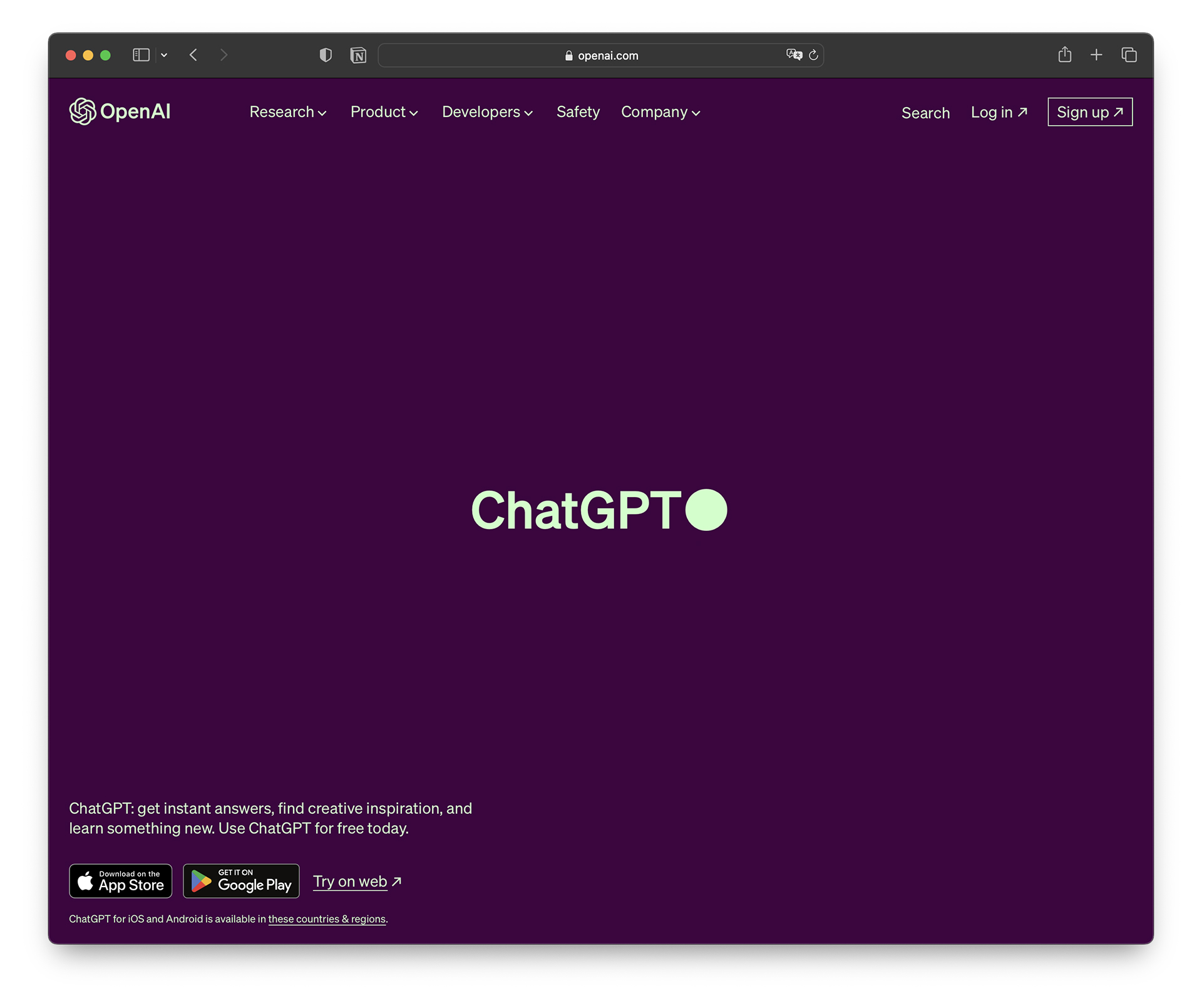
Task: Click the OpenAI logo
Action: pos(120,111)
